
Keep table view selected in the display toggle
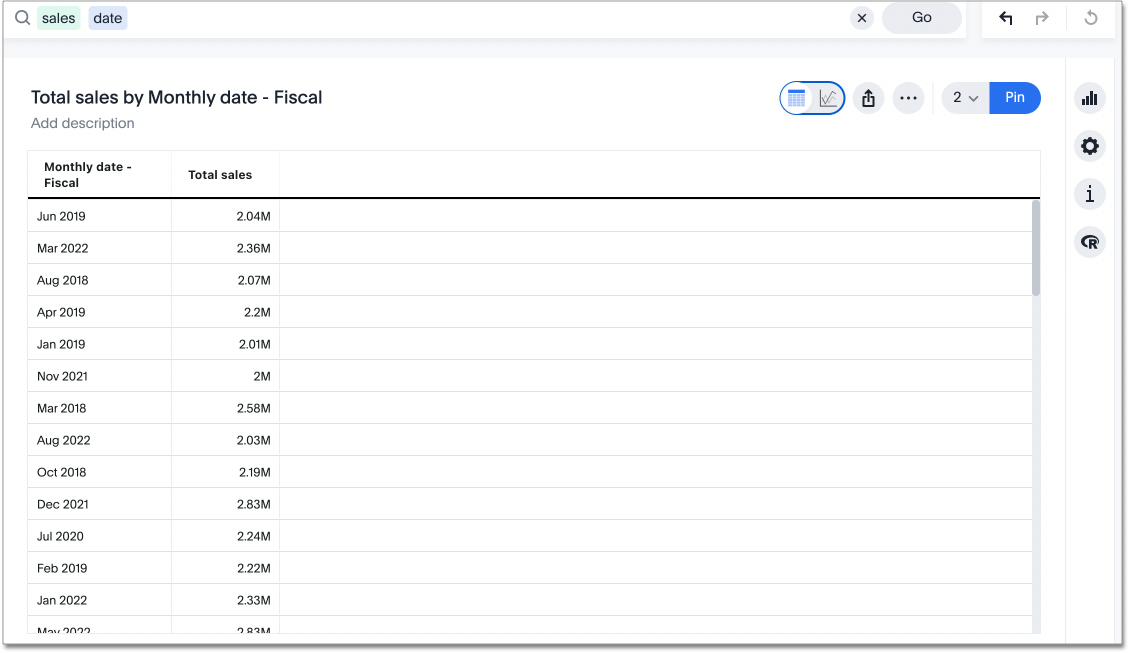pyautogui.click(x=797, y=97)
